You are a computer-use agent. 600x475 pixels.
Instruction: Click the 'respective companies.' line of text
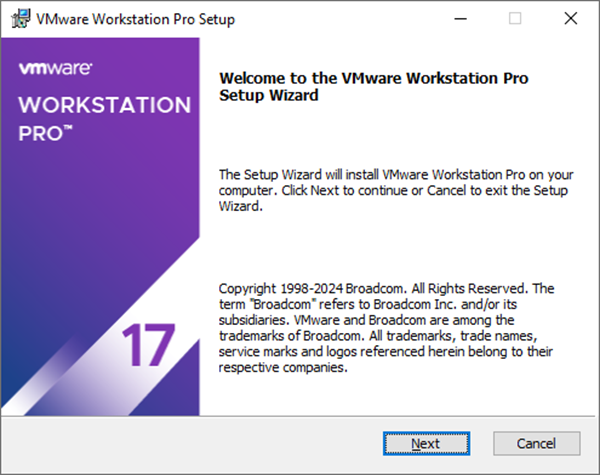[283, 367]
